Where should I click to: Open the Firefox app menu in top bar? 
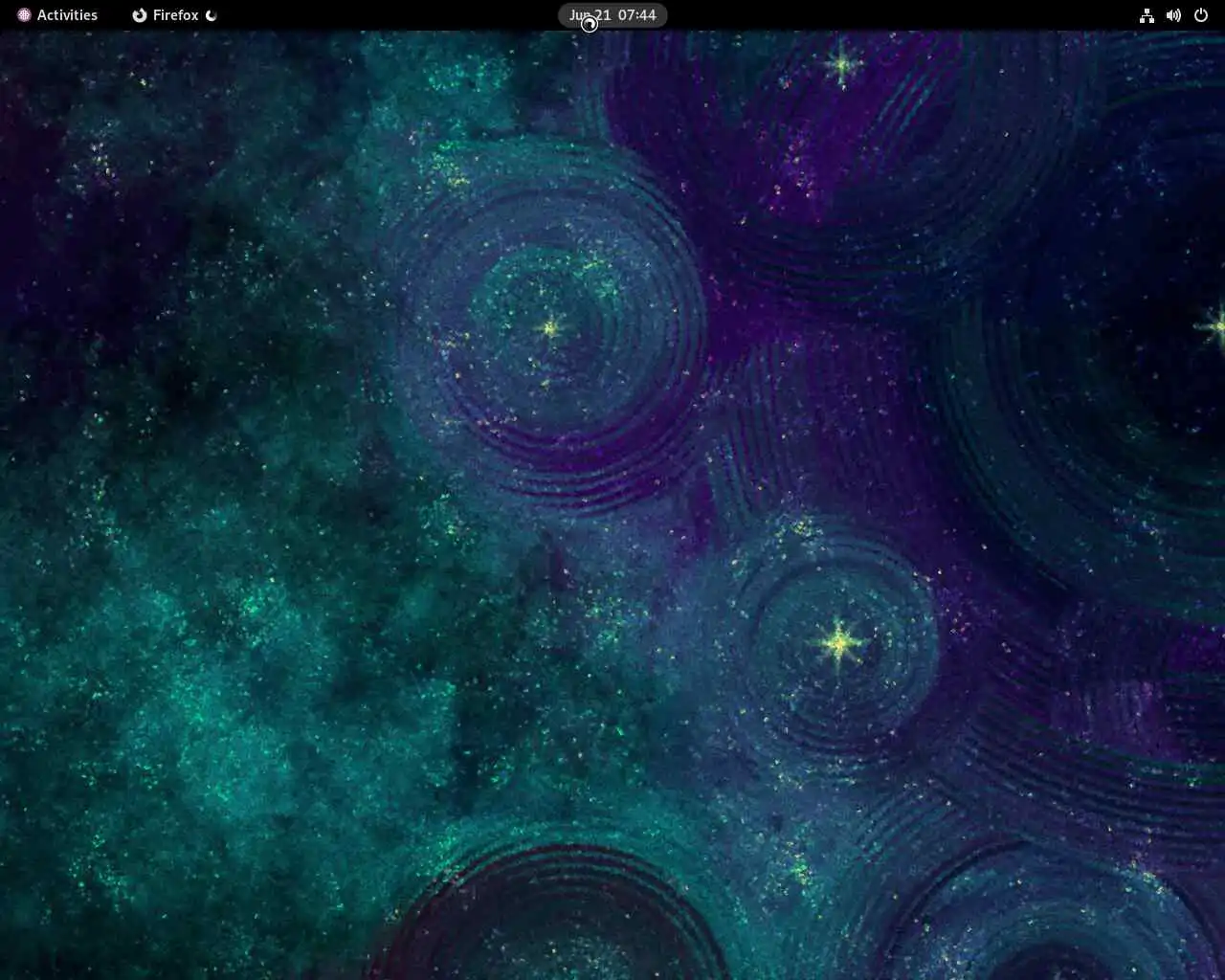coord(174,15)
